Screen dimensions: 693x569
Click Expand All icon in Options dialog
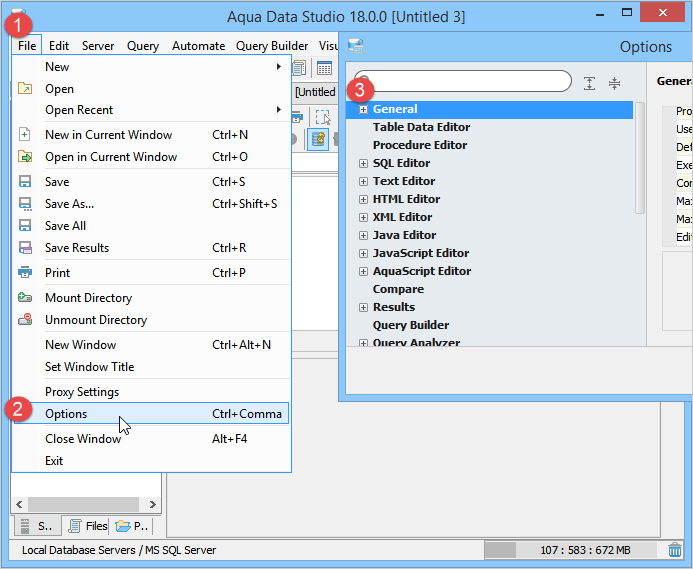click(589, 83)
